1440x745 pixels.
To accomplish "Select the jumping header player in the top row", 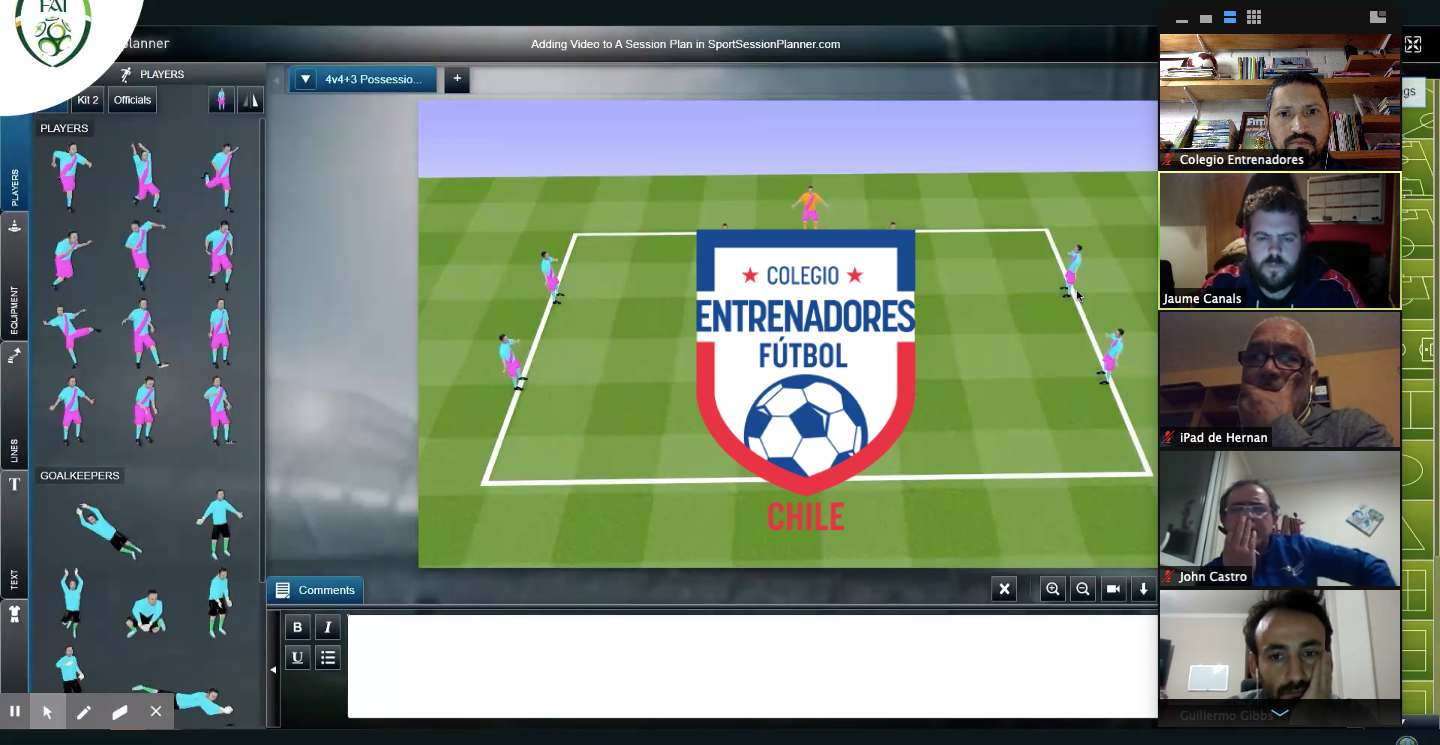I will click(146, 175).
